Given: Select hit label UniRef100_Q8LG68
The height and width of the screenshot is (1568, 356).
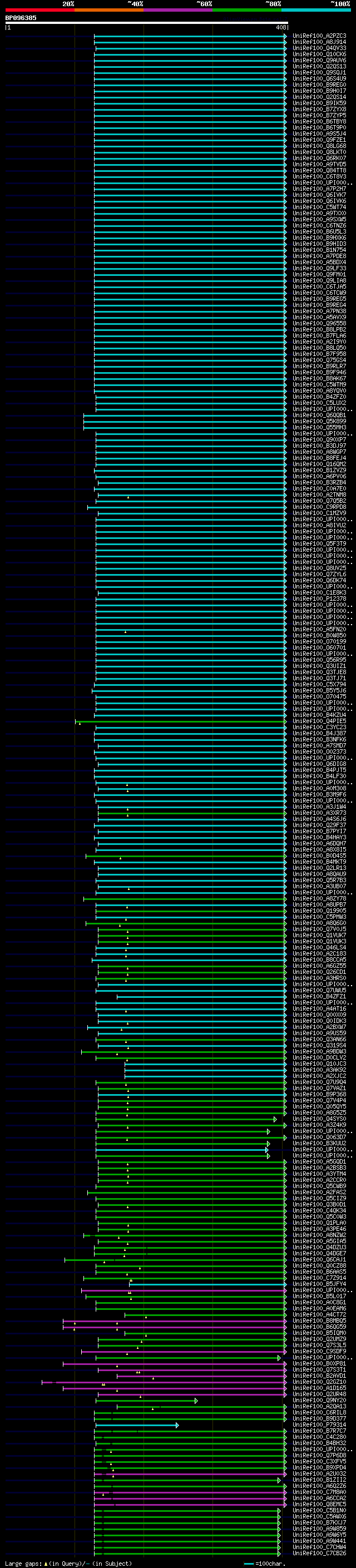Looking at the screenshot, I should click(x=319, y=146).
